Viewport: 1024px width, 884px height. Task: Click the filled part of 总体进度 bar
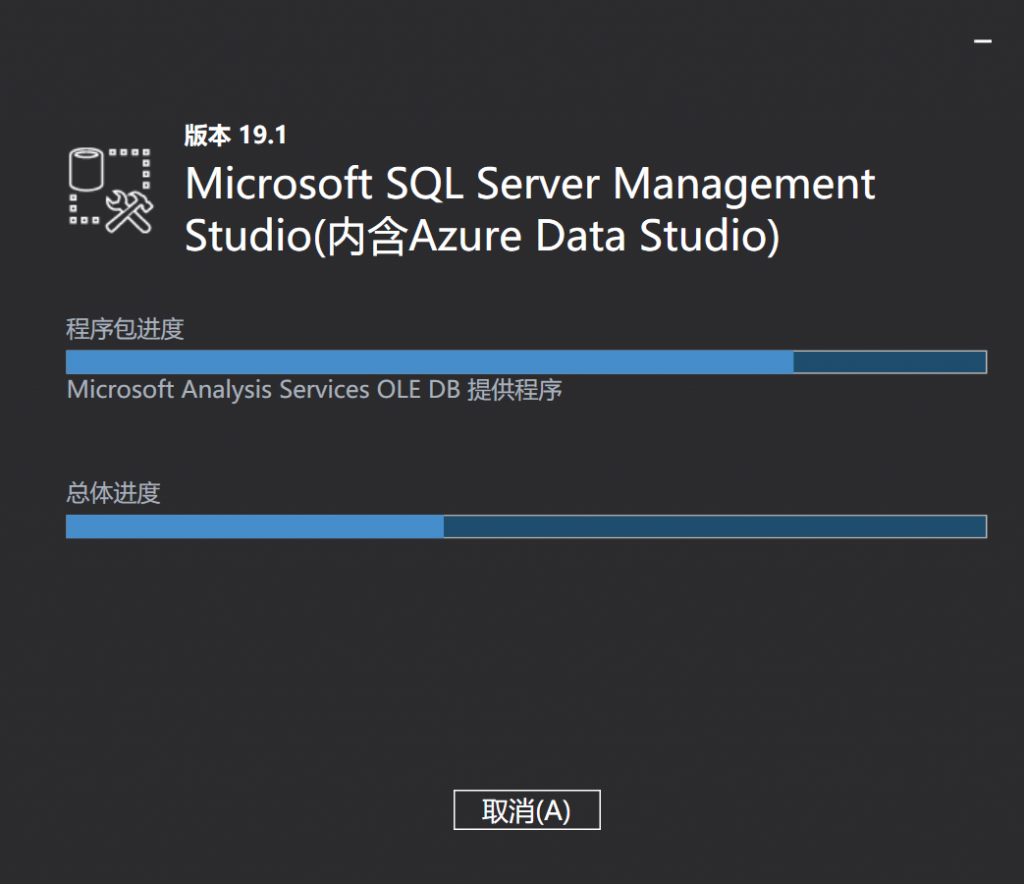255,526
